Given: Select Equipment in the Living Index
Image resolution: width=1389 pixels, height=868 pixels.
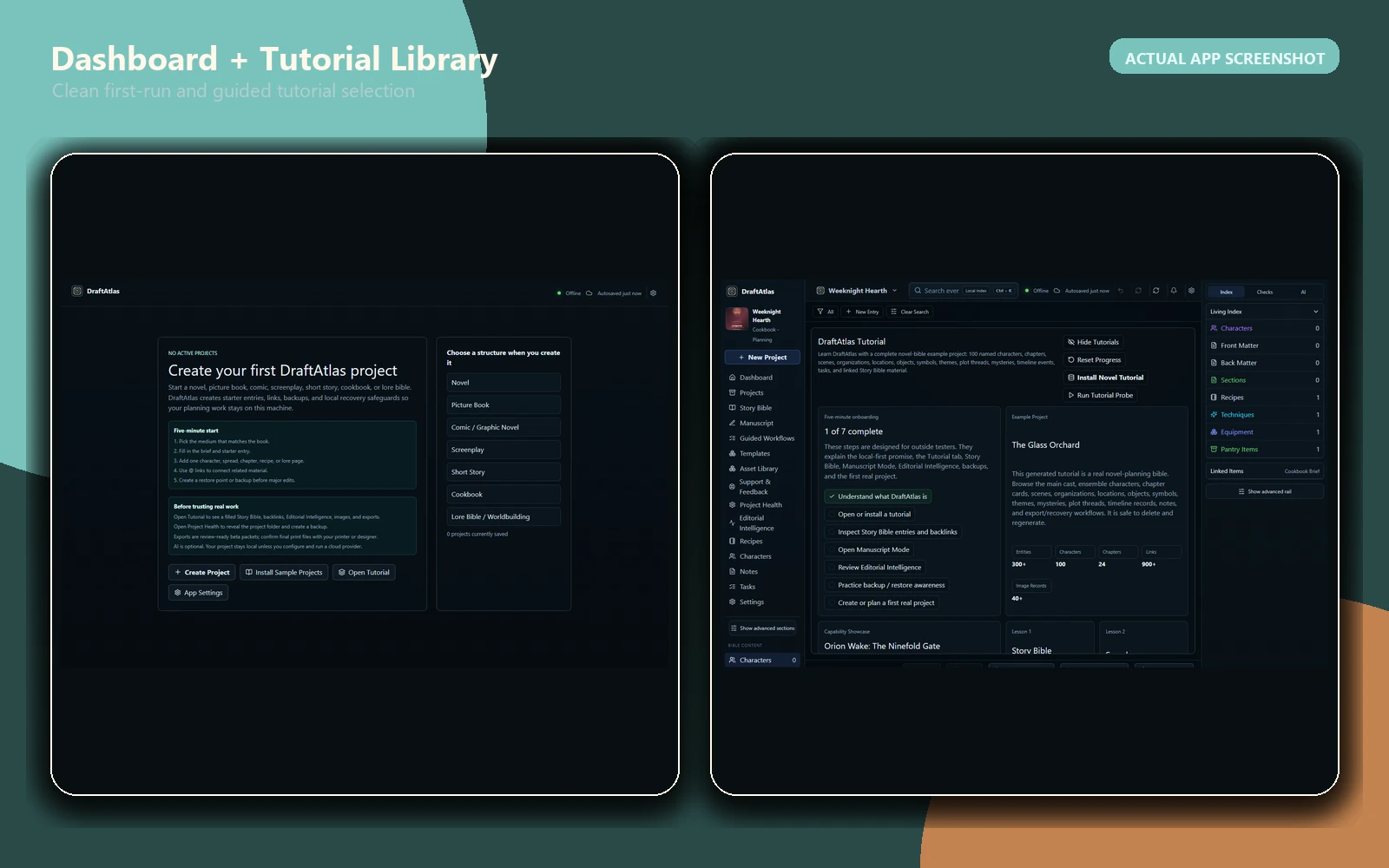Looking at the screenshot, I should pos(1265,432).
